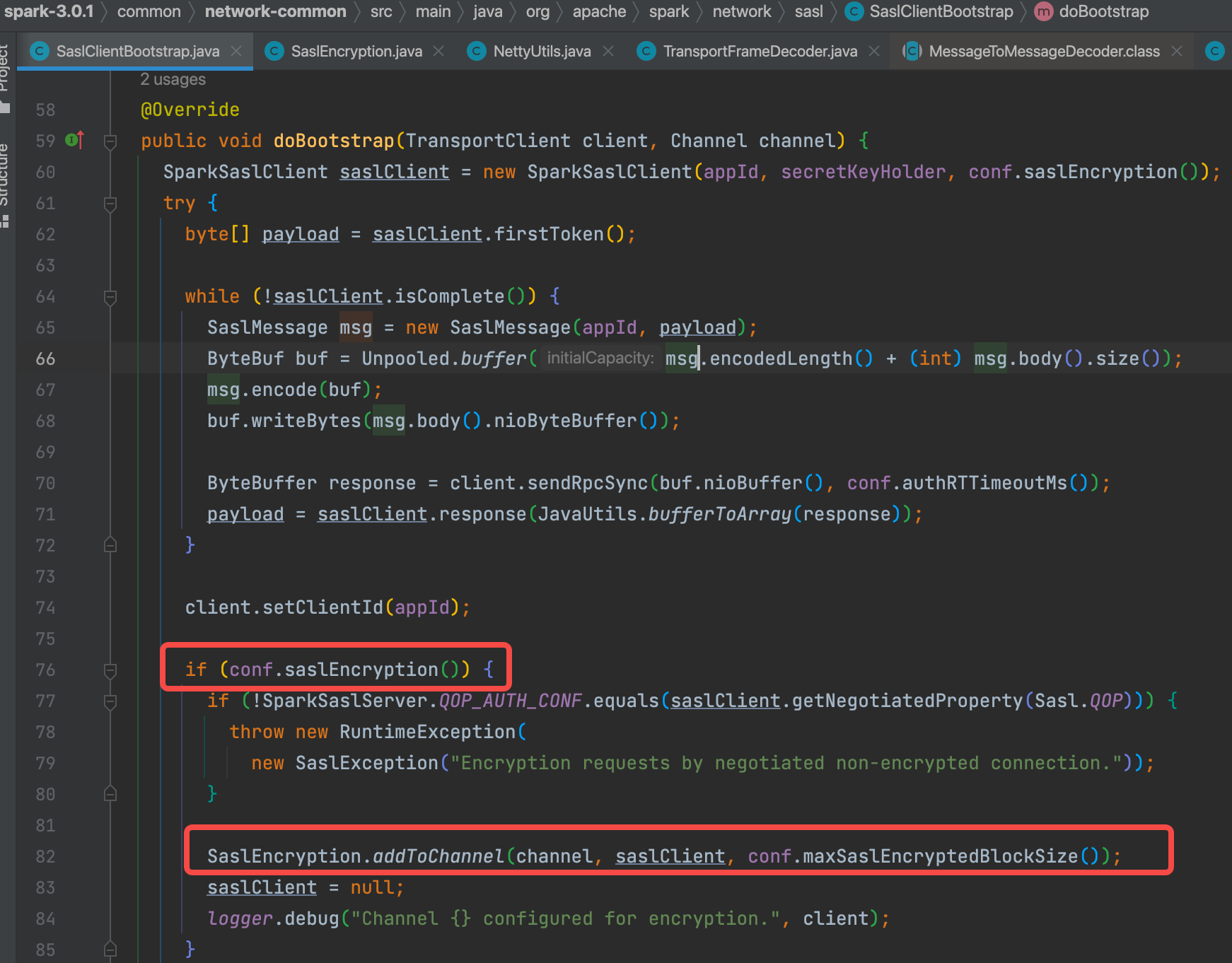The height and width of the screenshot is (963, 1232).
Task: Click the @Override annotation
Action: (190, 110)
